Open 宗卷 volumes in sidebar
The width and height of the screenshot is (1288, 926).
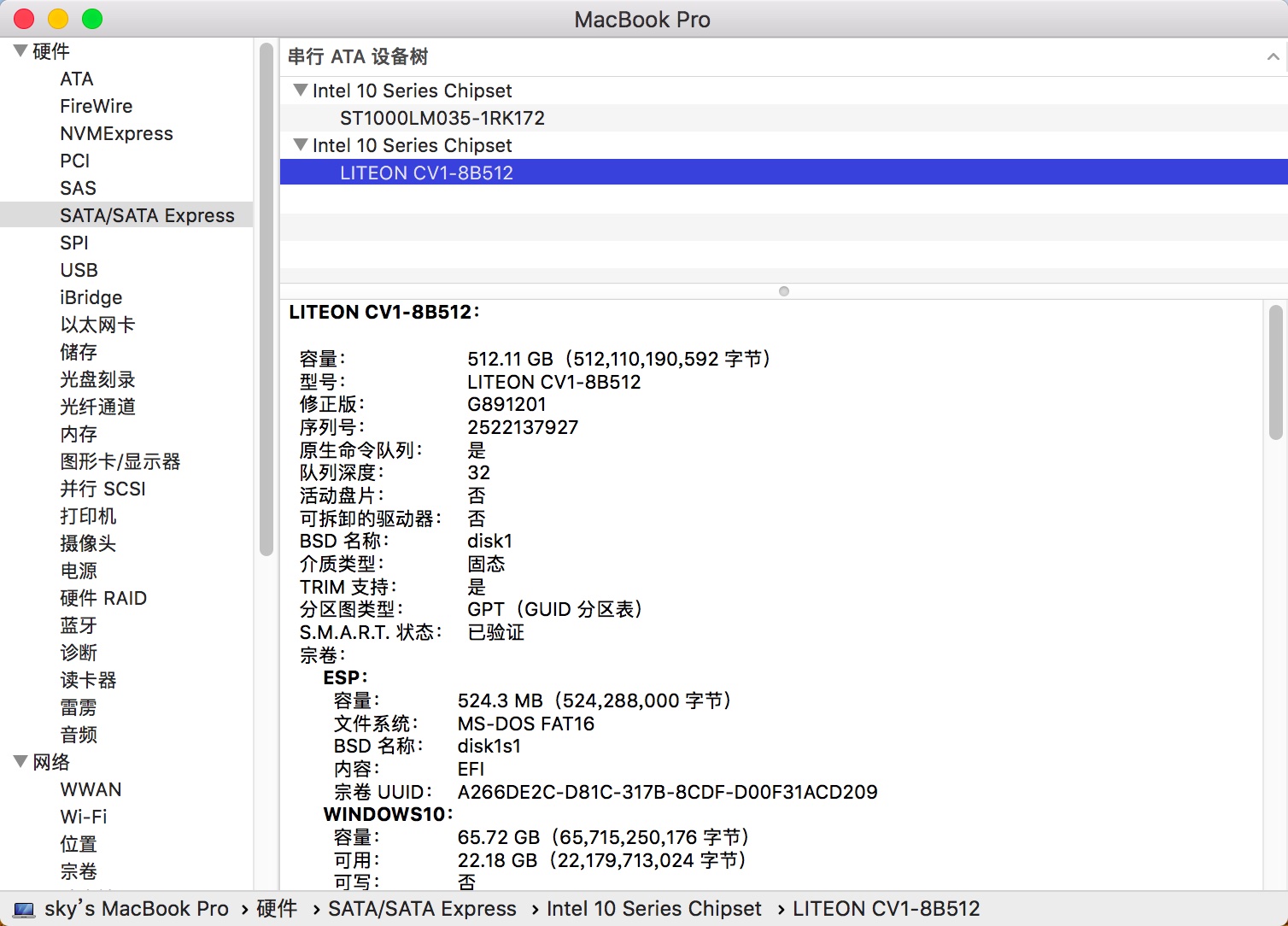pyautogui.click(x=79, y=871)
